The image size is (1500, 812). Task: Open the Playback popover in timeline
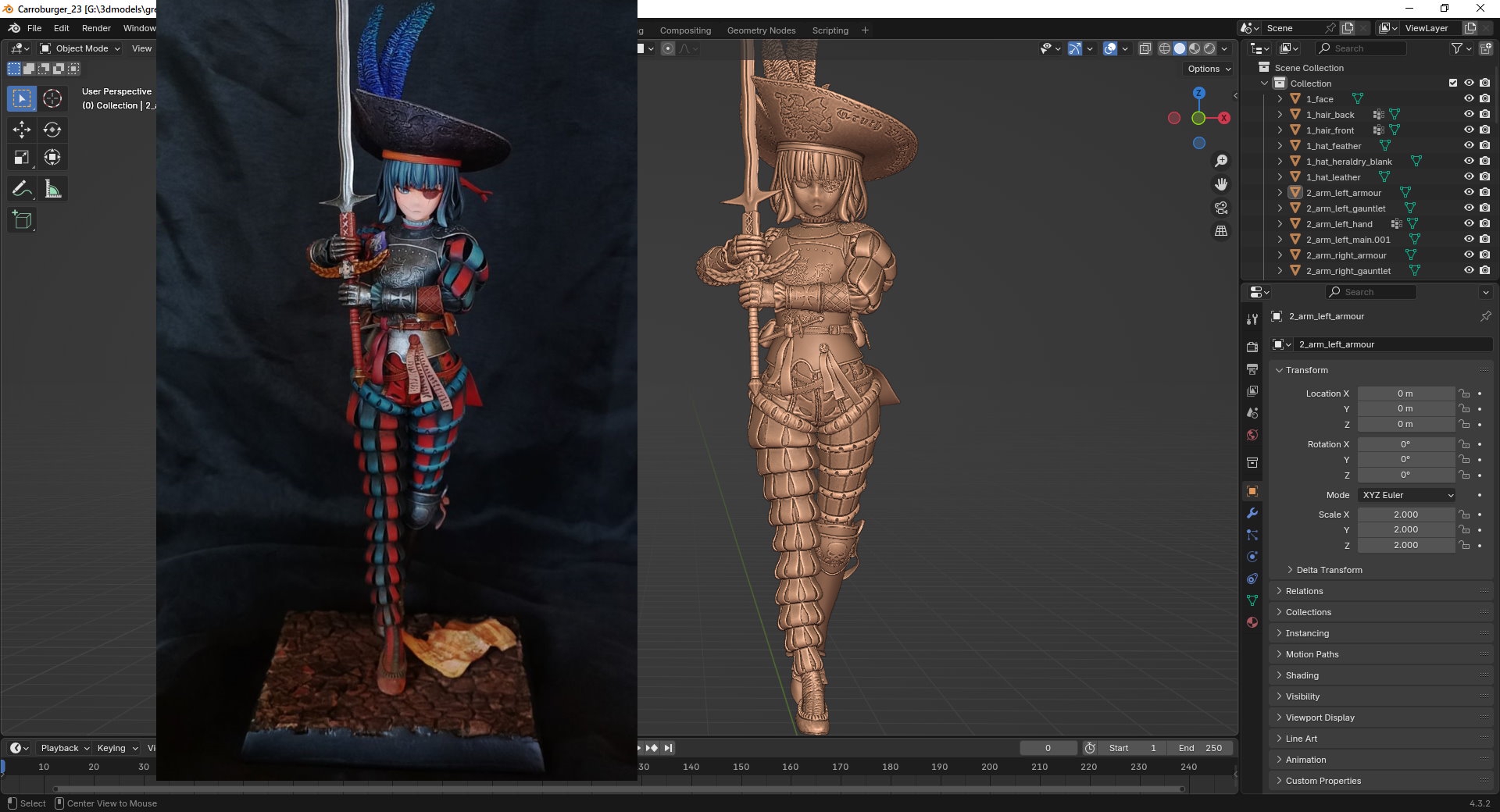[x=64, y=748]
